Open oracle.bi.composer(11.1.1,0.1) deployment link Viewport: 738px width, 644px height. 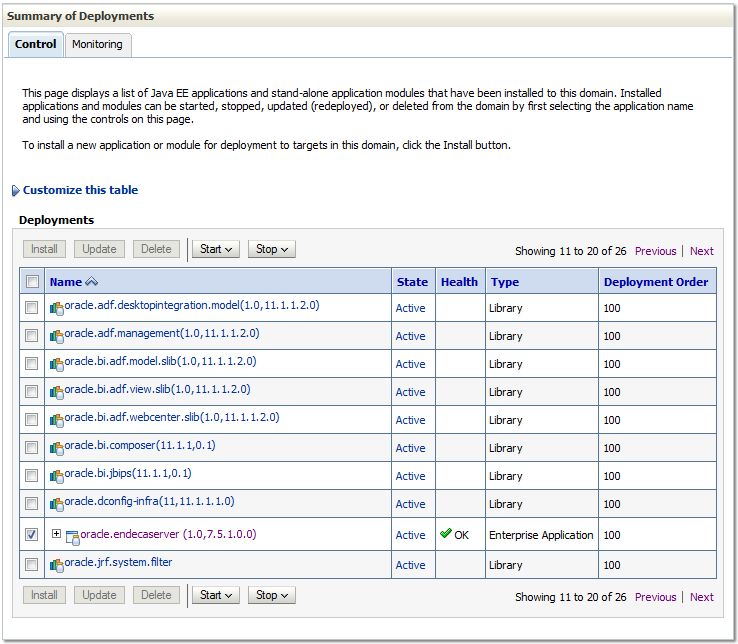click(140, 445)
